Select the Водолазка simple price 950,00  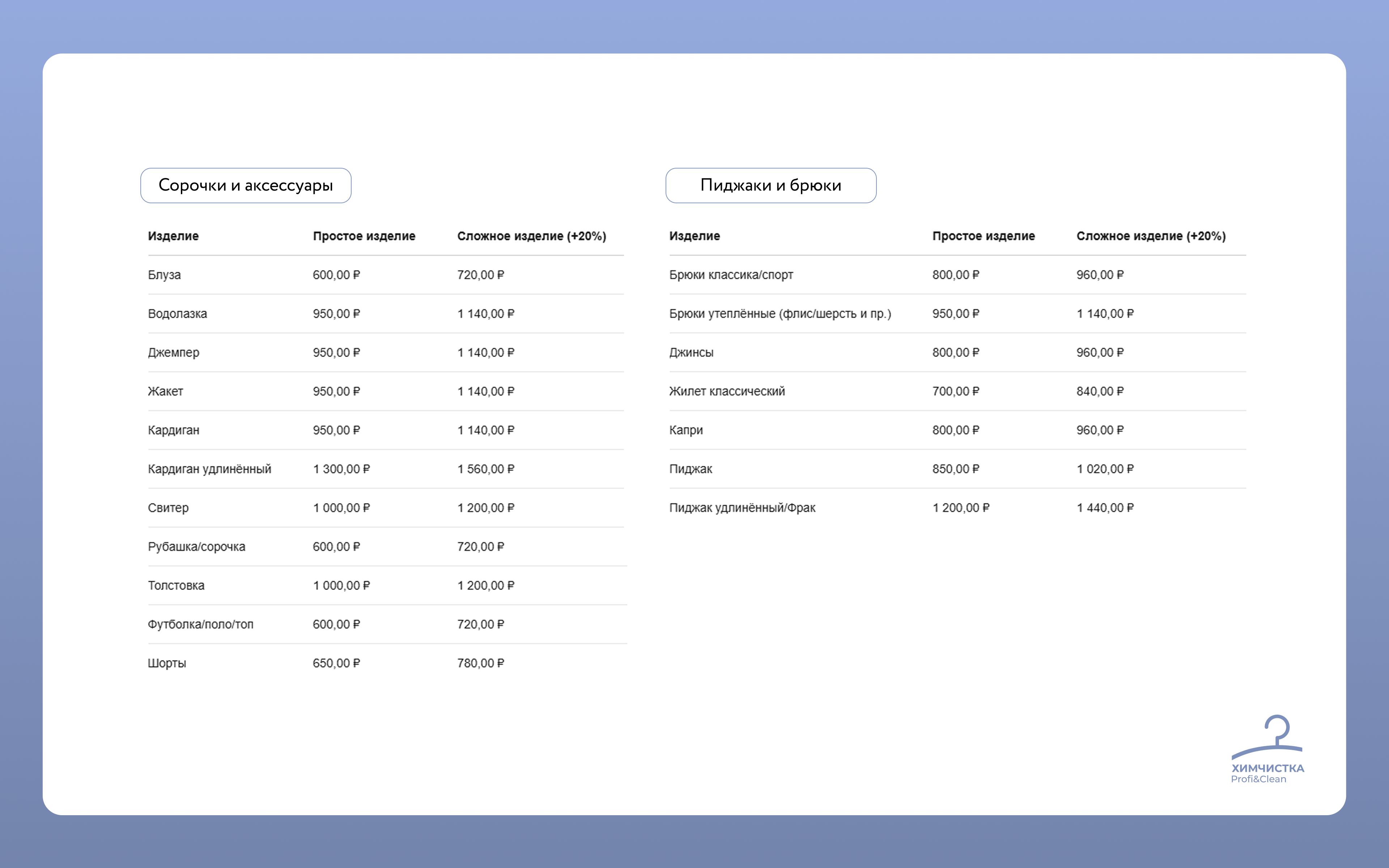pyautogui.click(x=336, y=314)
